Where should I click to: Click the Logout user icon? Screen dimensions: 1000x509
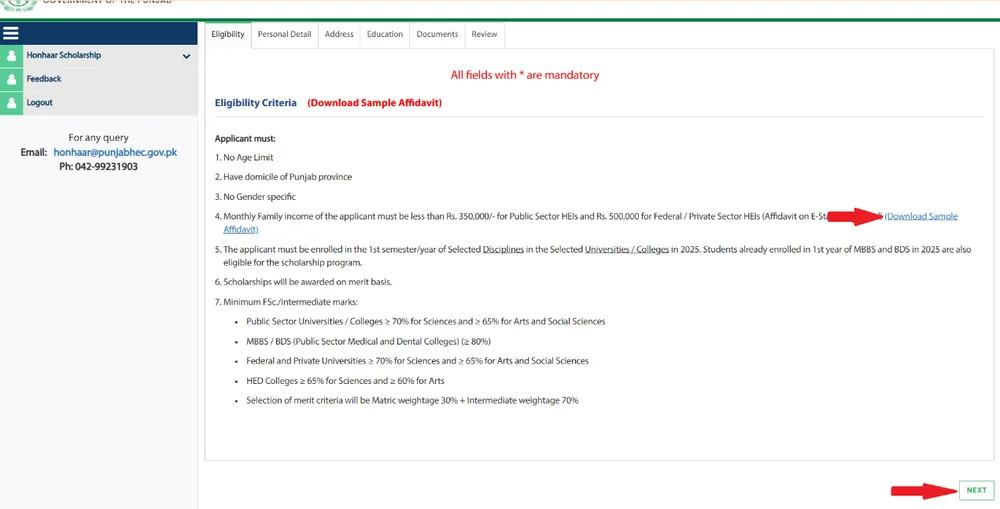coord(11,103)
